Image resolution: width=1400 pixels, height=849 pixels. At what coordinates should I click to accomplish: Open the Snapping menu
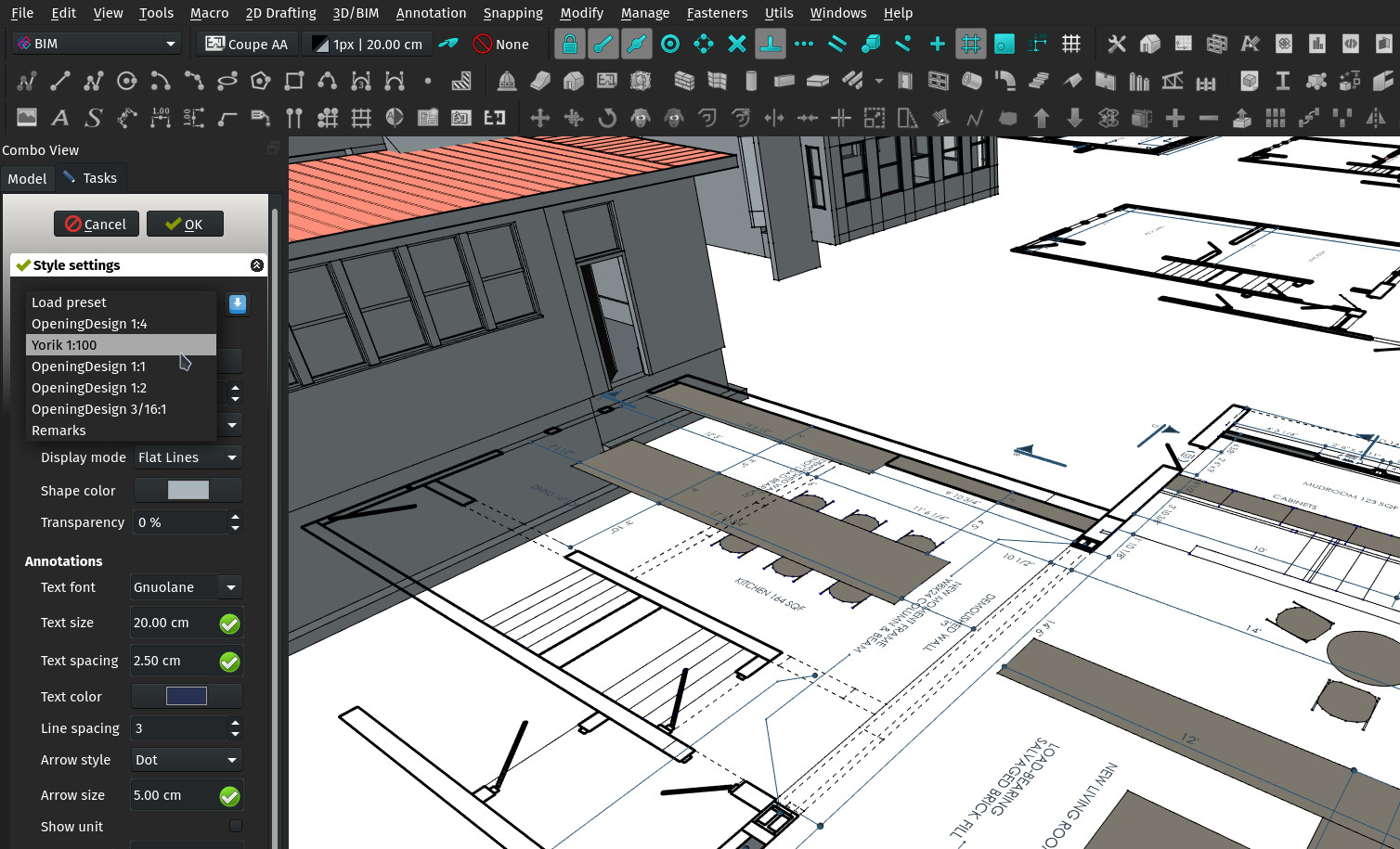coord(512,13)
